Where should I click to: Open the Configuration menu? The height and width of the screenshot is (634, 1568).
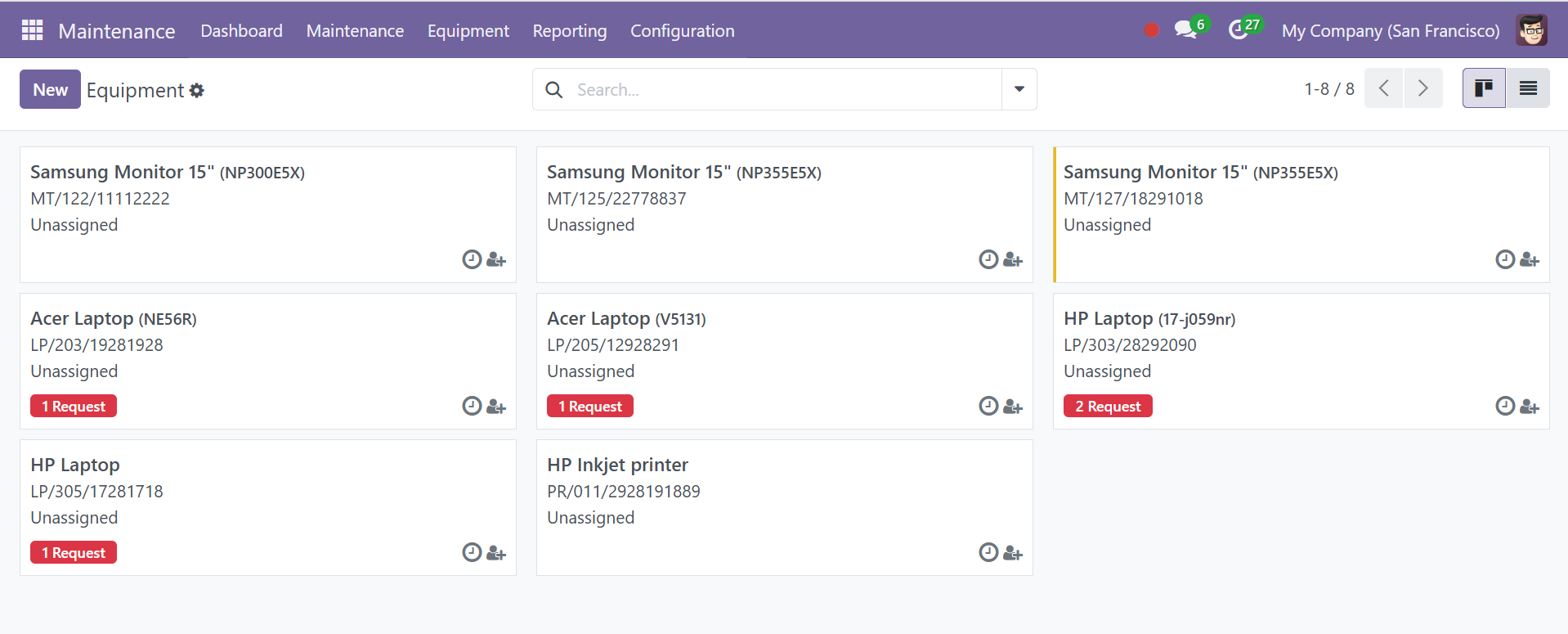point(683,31)
